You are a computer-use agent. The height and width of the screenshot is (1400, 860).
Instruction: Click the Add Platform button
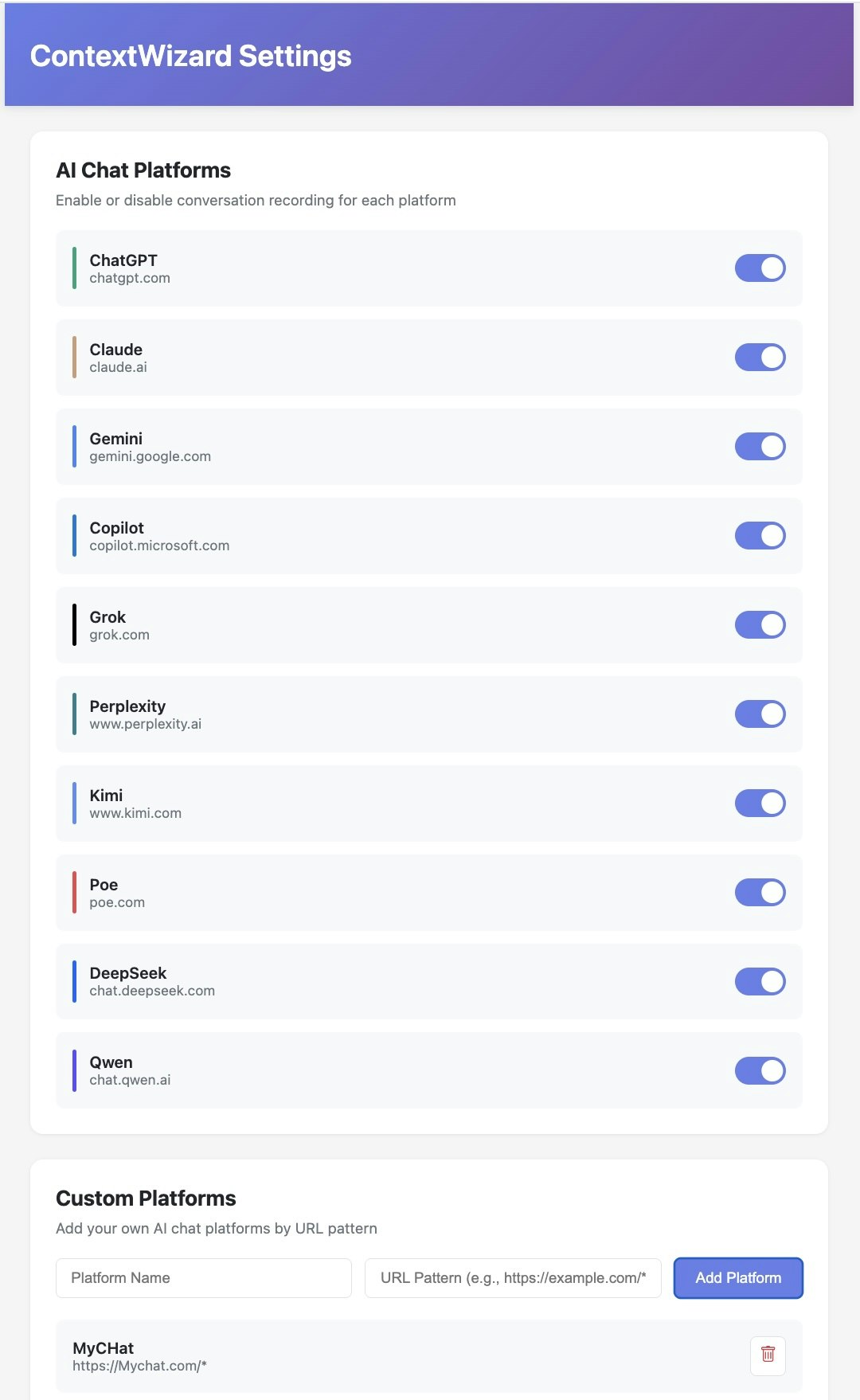tap(737, 1277)
